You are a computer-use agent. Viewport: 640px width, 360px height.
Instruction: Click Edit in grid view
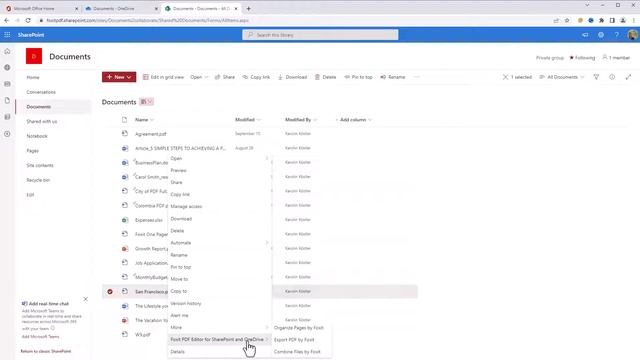click(x=163, y=77)
